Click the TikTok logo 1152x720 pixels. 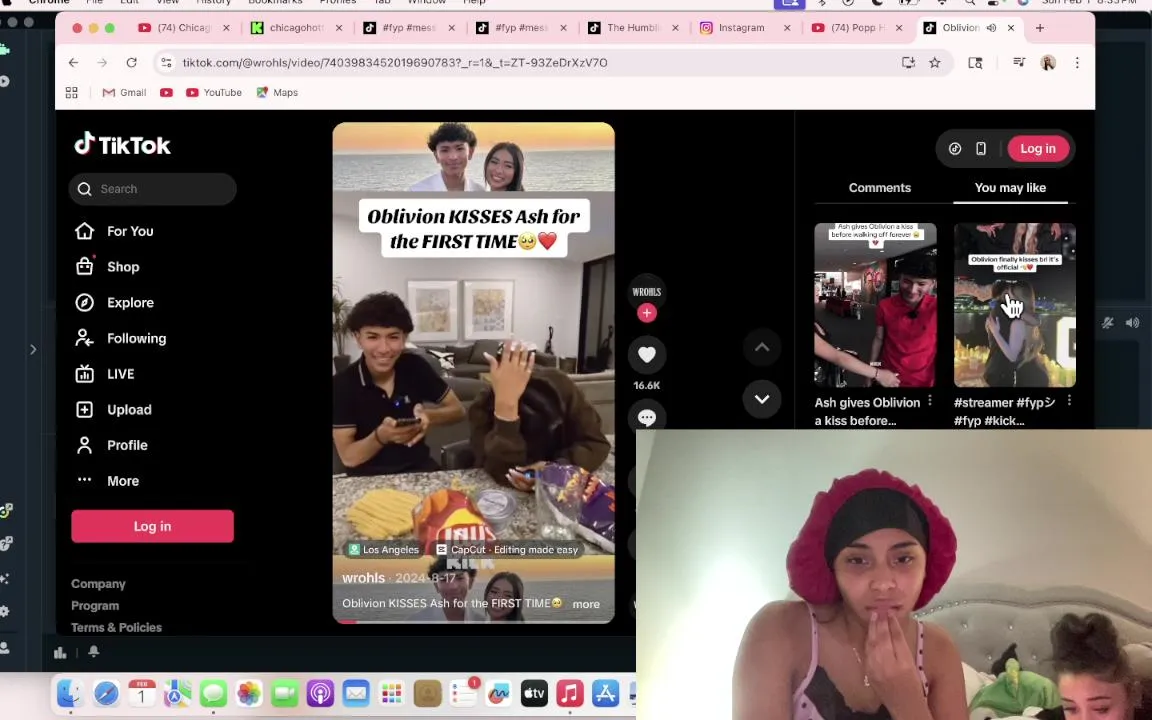[122, 145]
